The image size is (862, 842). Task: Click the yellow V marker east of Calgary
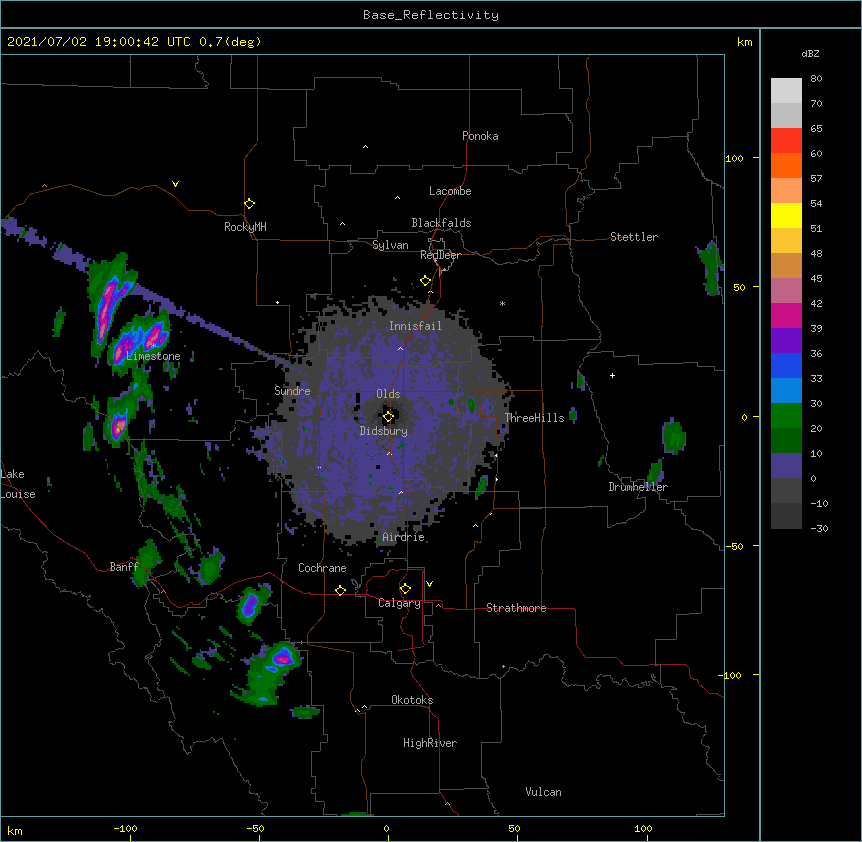click(x=429, y=584)
